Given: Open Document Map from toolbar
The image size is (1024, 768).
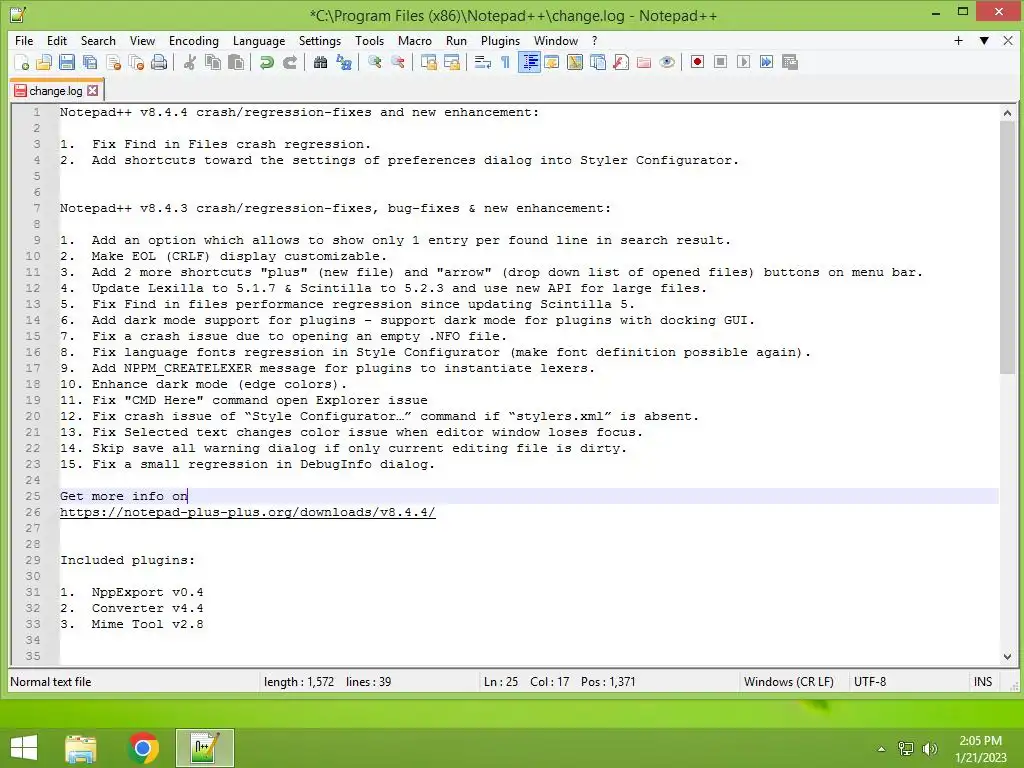Looking at the screenshot, I should click(575, 62).
